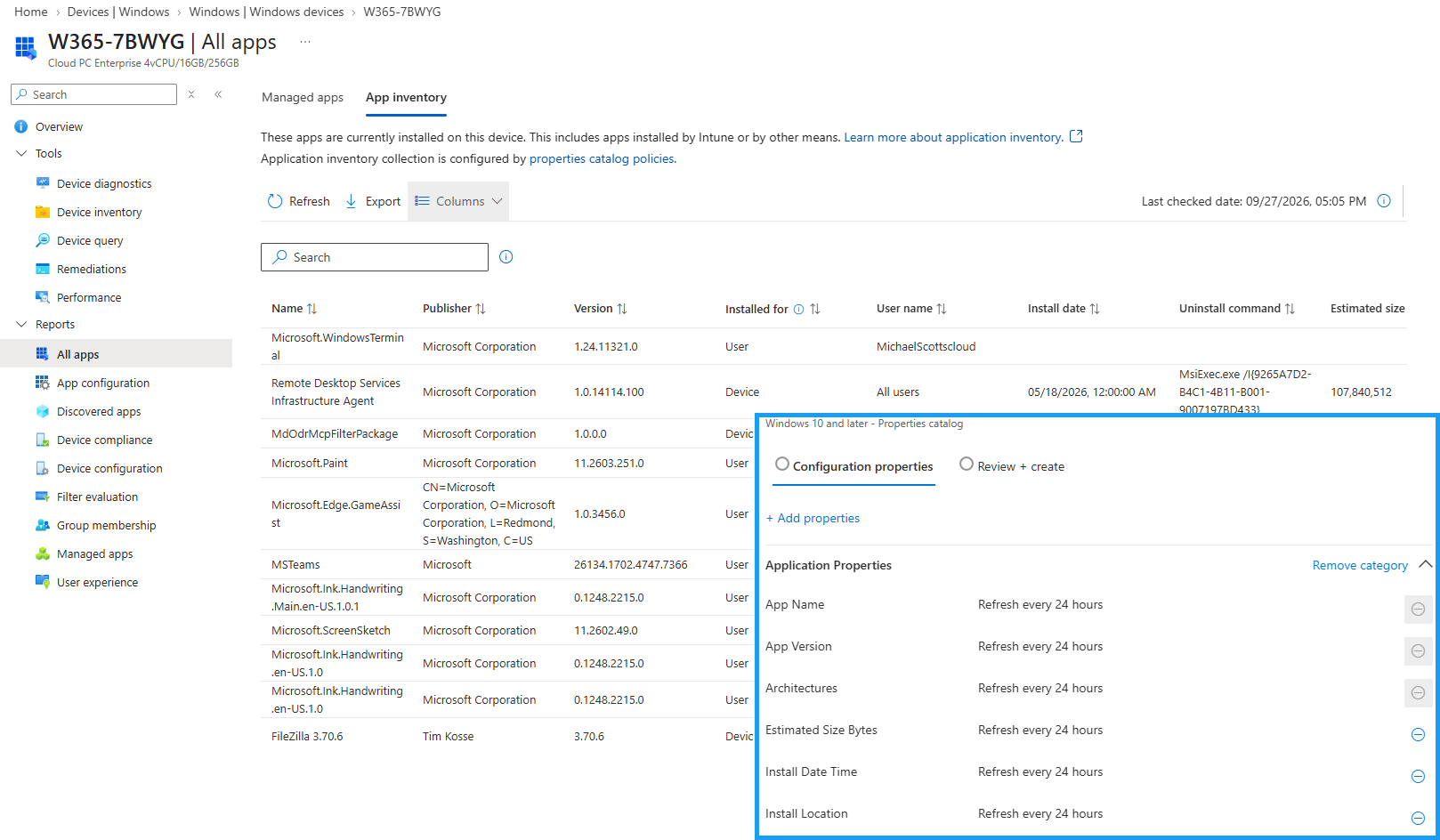Sort table by Install date column
Viewport: 1440px width, 840px height.
pyautogui.click(x=1064, y=308)
